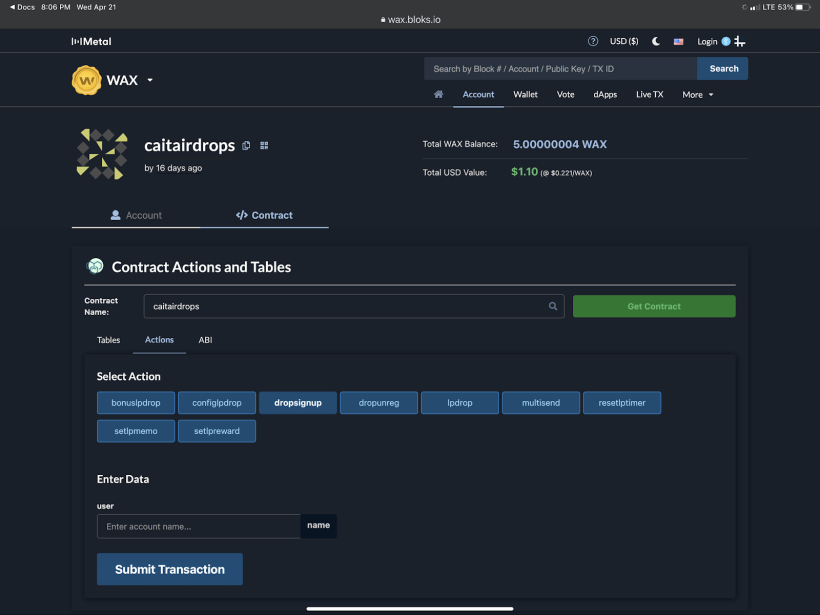Switch to the Account profile tab

click(x=136, y=215)
